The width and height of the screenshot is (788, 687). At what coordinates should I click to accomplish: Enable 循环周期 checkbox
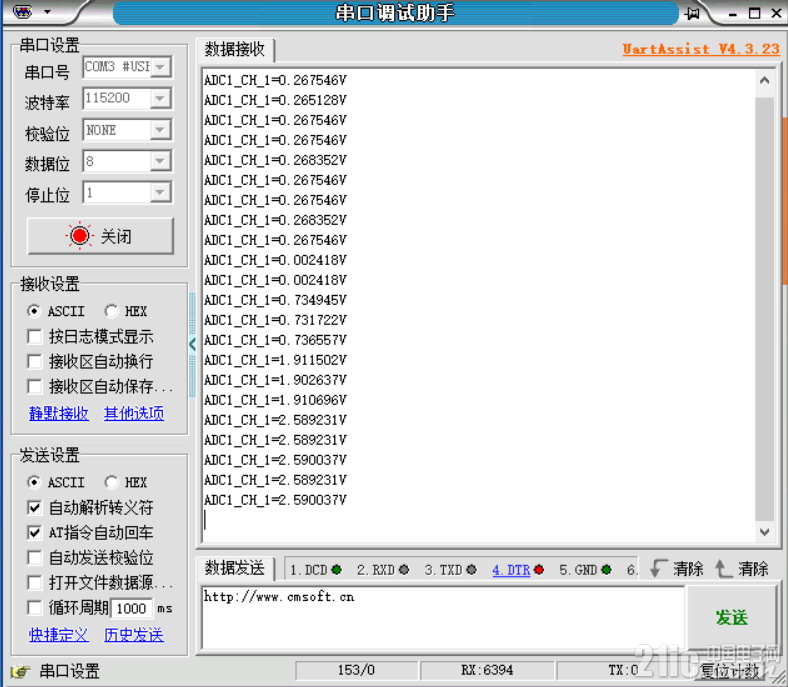pos(34,608)
